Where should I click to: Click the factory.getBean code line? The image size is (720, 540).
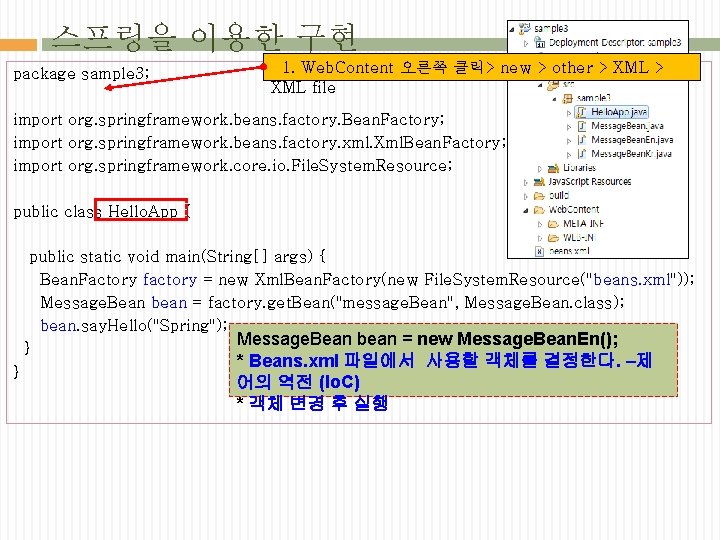(332, 303)
